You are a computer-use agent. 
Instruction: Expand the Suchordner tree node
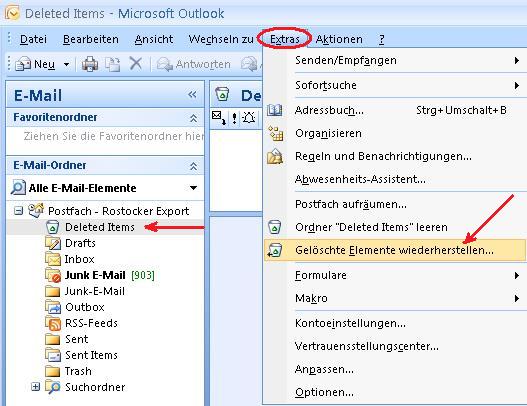[35, 387]
